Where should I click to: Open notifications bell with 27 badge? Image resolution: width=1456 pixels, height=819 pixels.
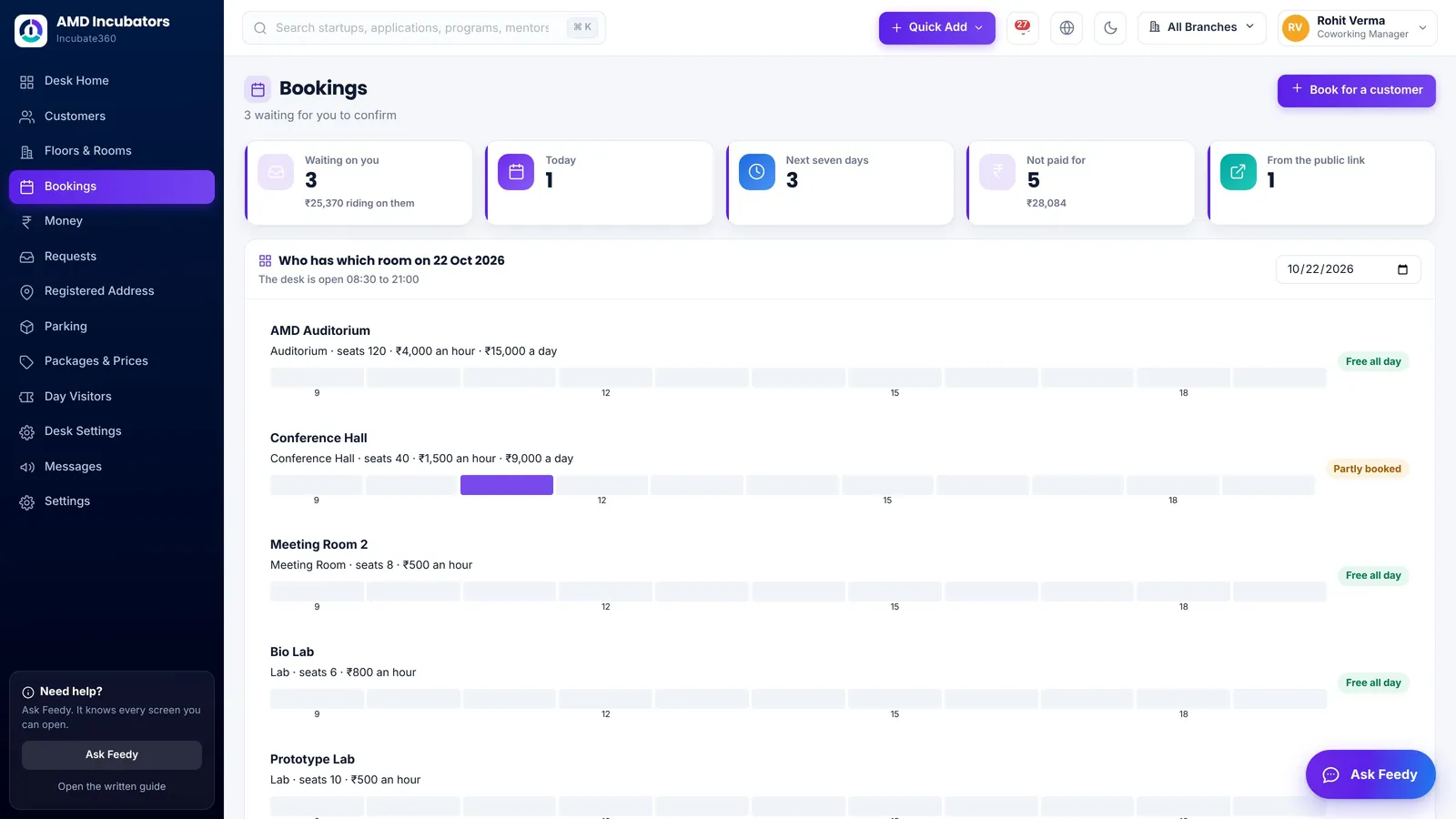(1023, 27)
